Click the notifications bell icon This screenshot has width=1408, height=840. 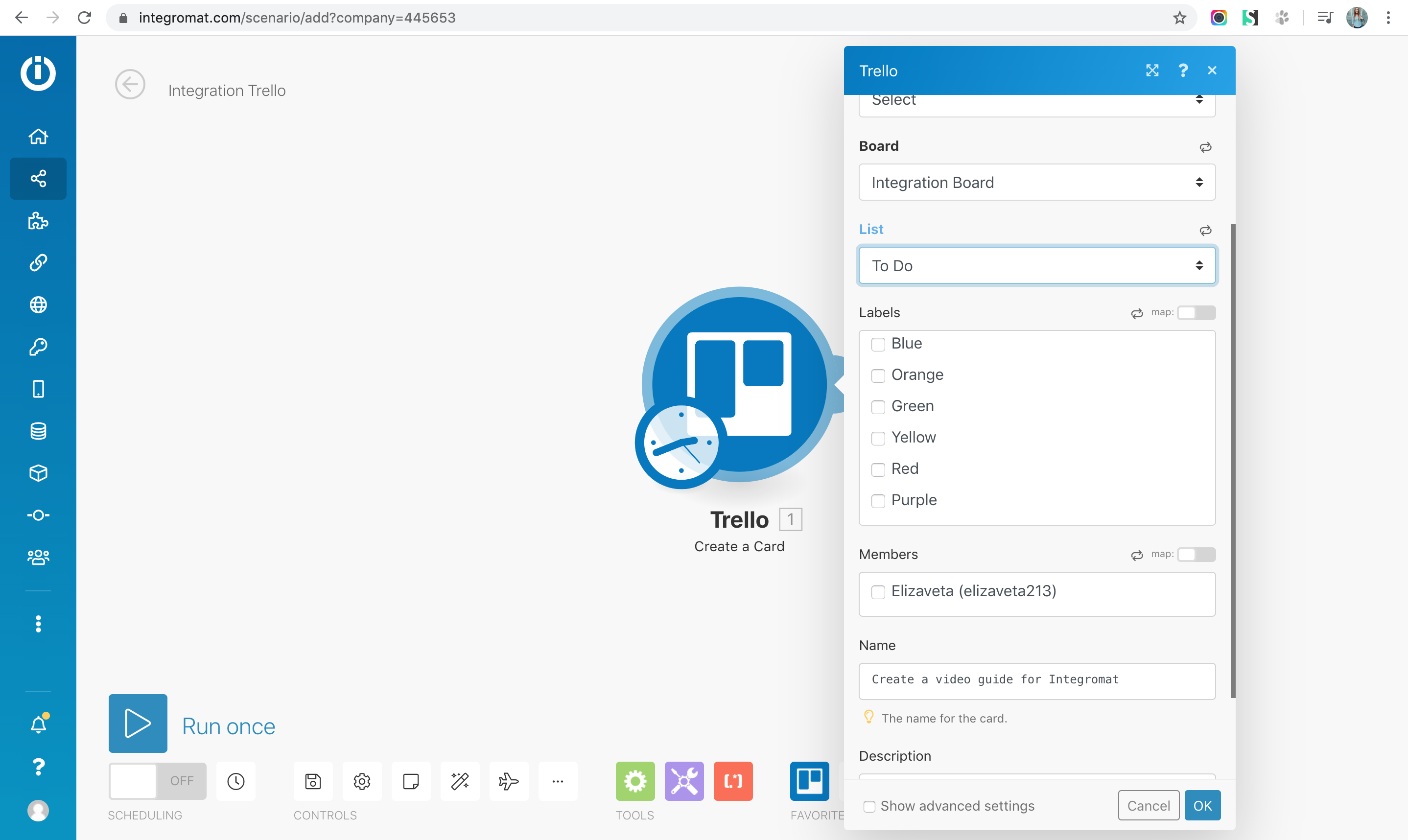tap(38, 724)
